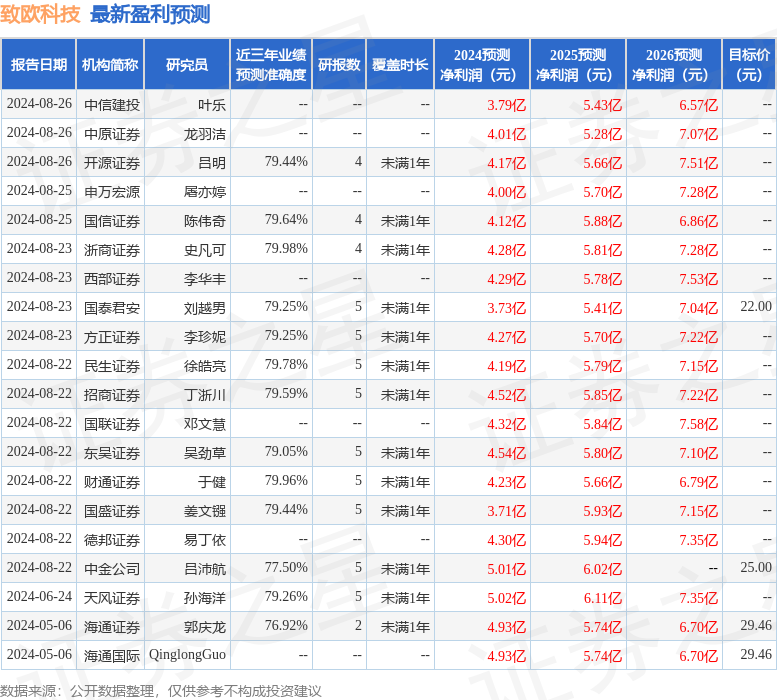Select the 机构简称 column header
777x700 pixels.
[110, 64]
